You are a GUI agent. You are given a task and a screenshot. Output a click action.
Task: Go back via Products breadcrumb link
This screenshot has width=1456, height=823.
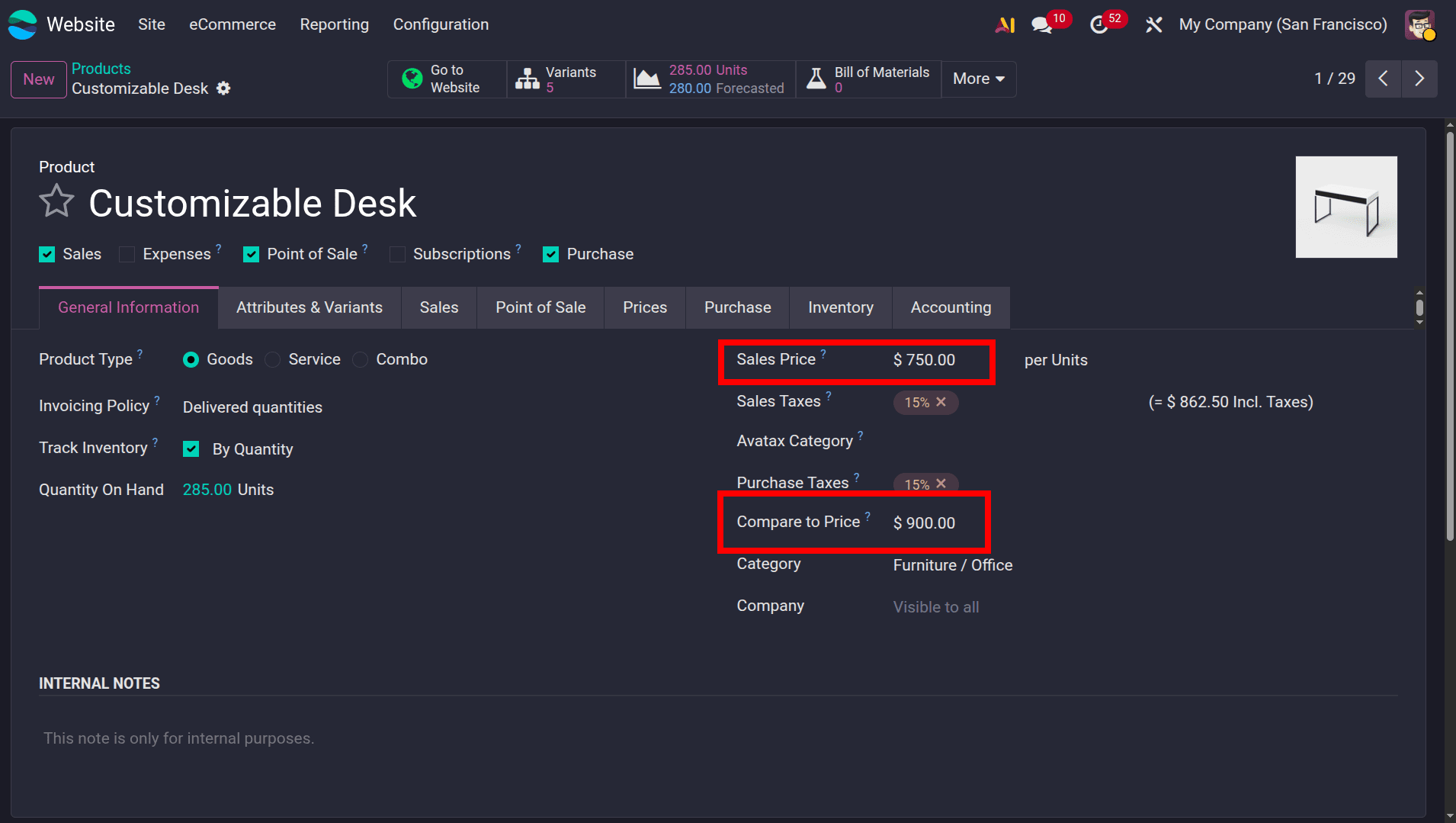[101, 69]
